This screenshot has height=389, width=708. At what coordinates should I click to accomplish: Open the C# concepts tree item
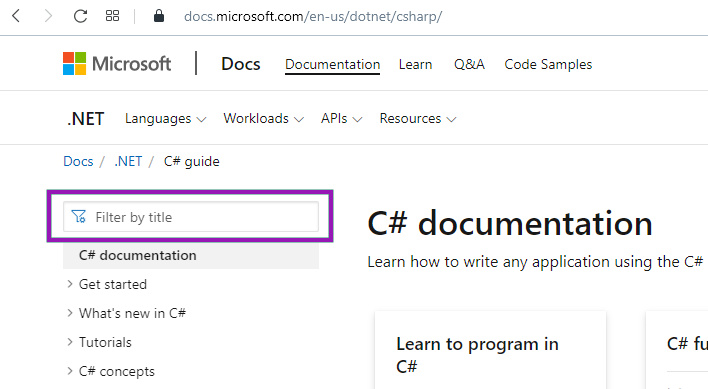coord(116,371)
